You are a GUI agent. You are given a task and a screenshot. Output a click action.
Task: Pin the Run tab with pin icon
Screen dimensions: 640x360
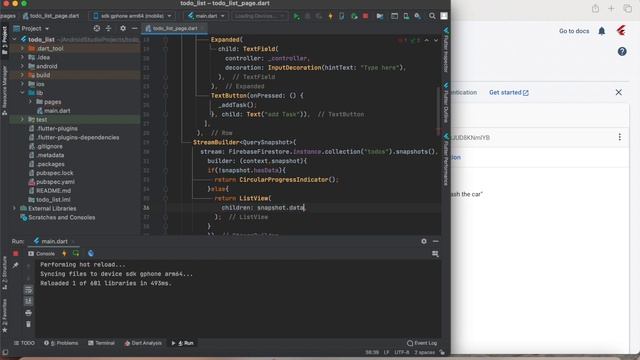coord(16,265)
